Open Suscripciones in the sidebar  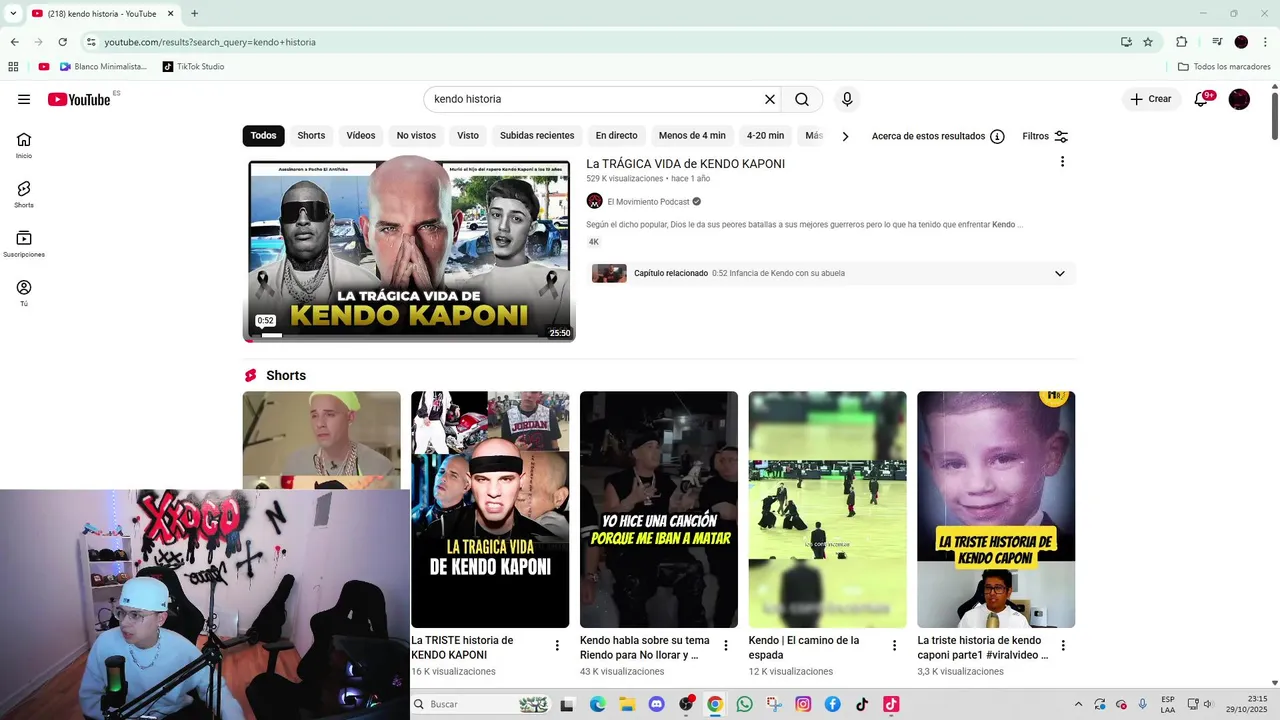coord(24,243)
